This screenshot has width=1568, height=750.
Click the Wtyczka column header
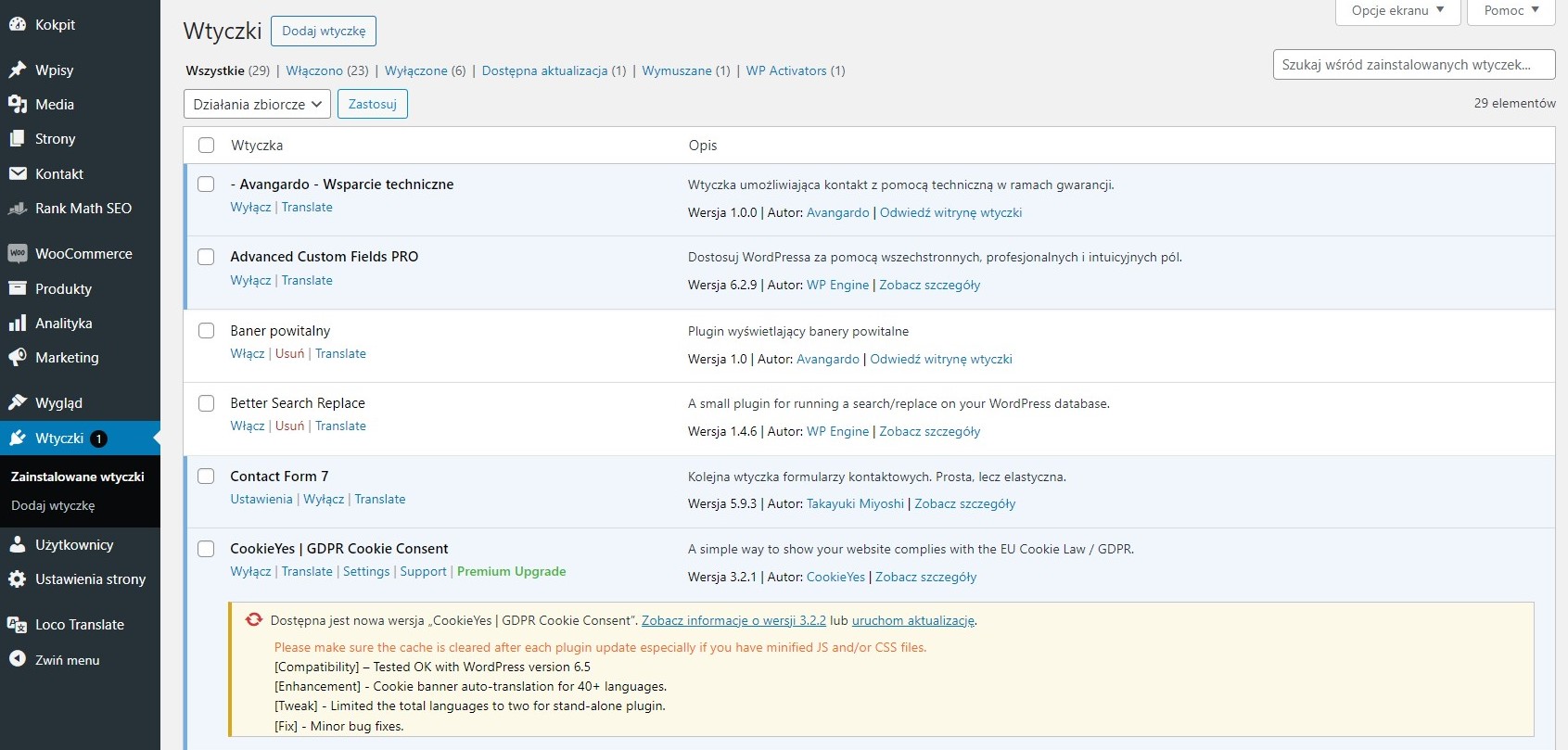[257, 146]
